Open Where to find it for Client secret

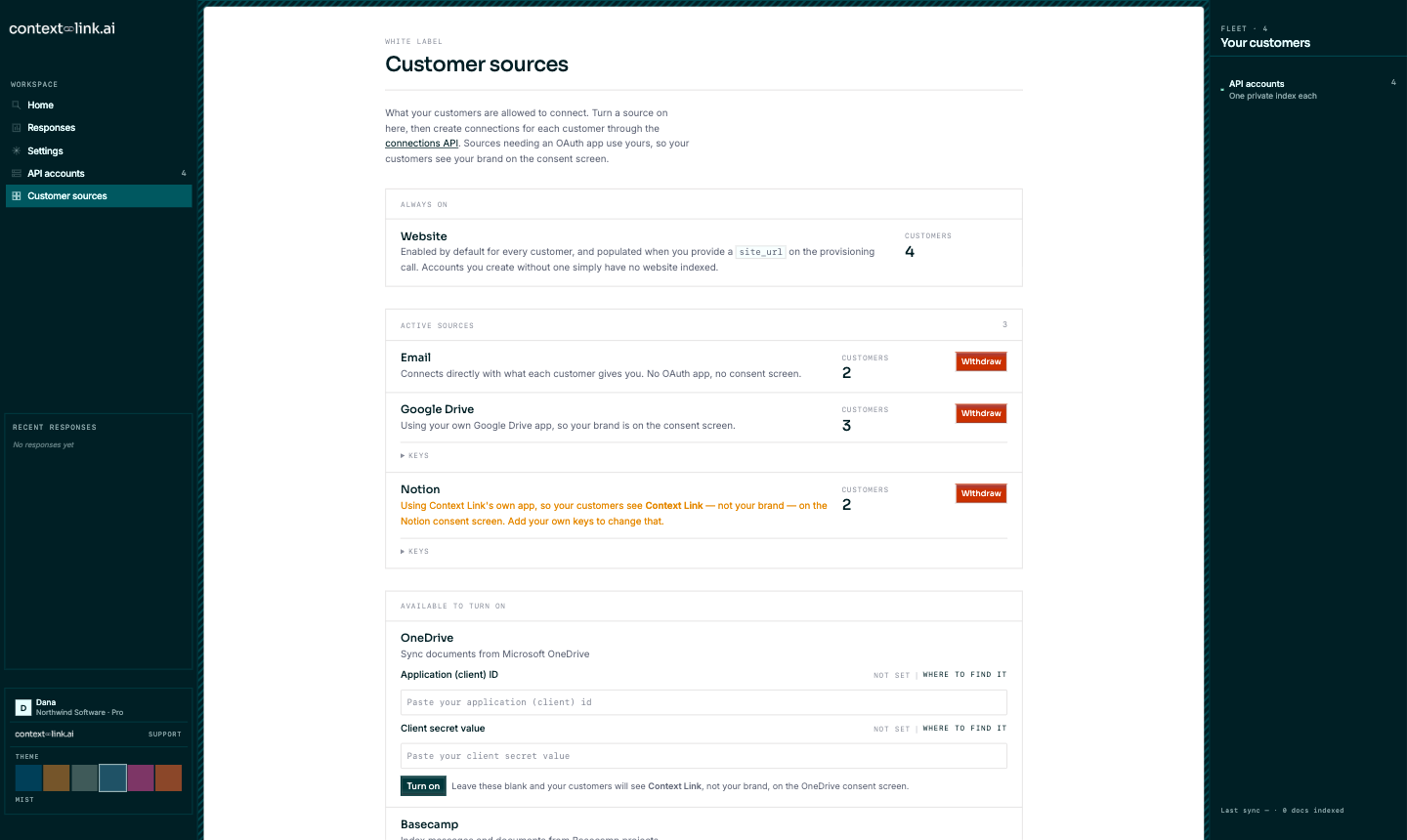click(964, 729)
